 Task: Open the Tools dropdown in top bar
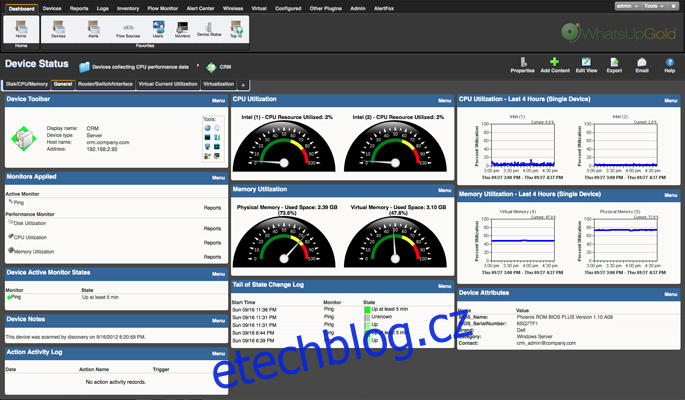654,6
